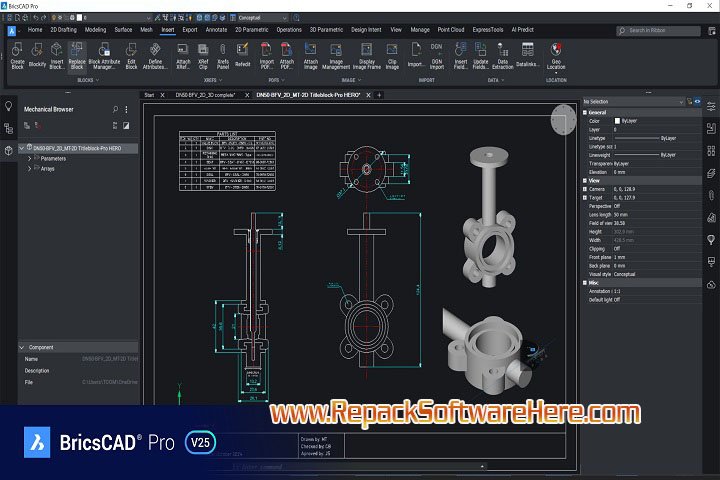Add a new document tab with plus button

(379, 95)
